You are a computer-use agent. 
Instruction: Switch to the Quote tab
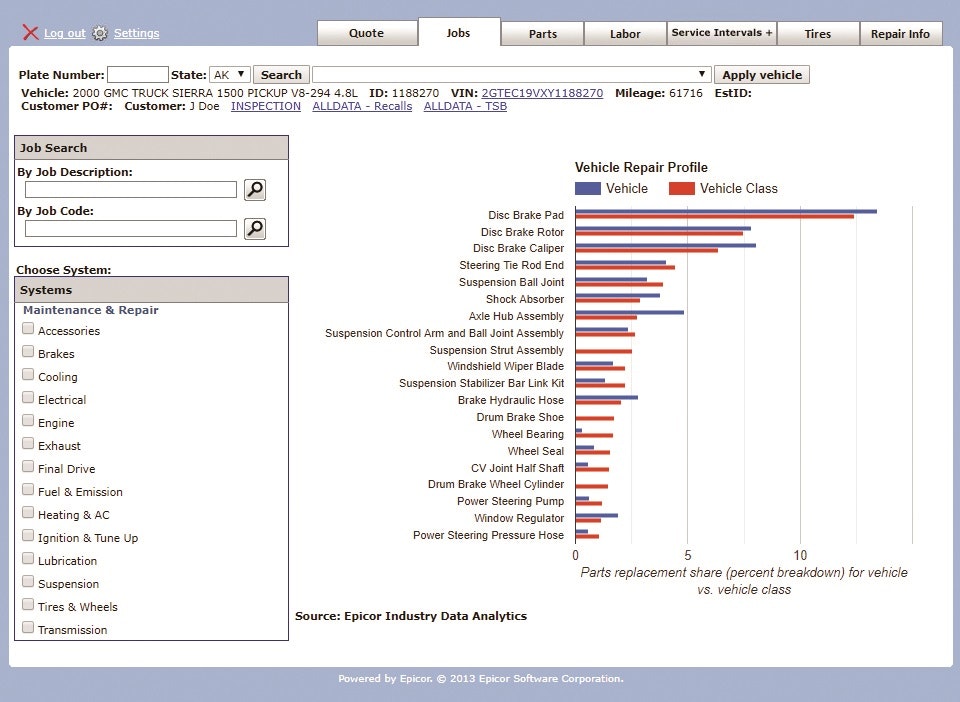pyautogui.click(x=367, y=33)
